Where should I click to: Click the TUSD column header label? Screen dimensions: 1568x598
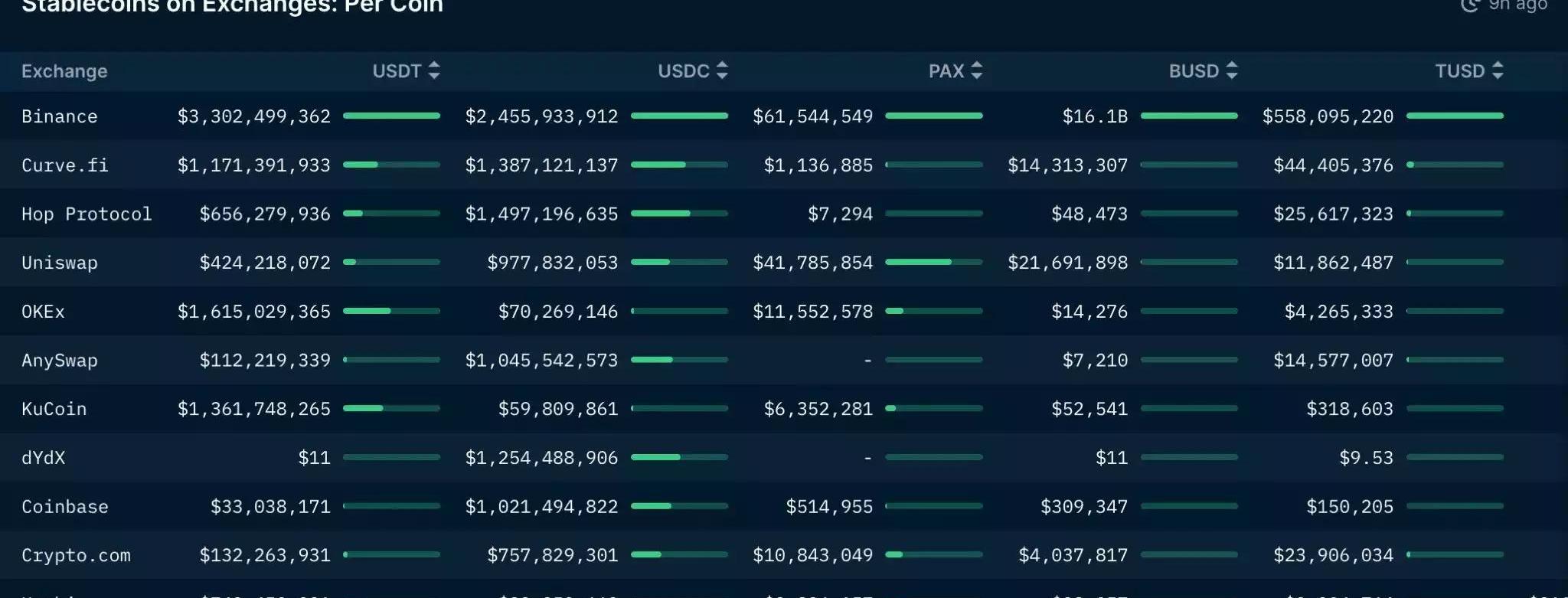tap(1459, 71)
